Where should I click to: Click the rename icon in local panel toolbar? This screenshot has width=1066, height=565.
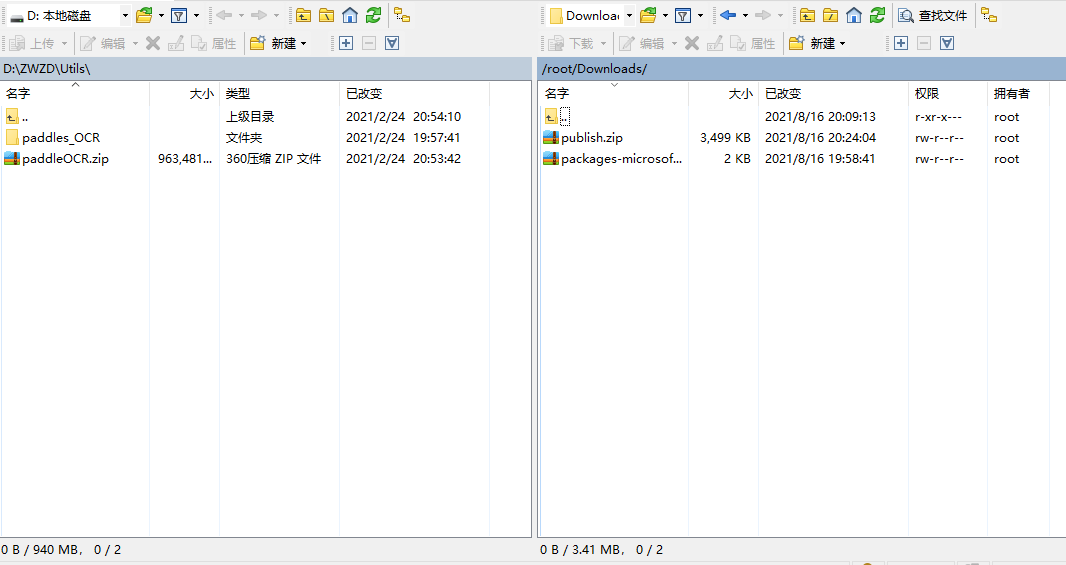176,44
